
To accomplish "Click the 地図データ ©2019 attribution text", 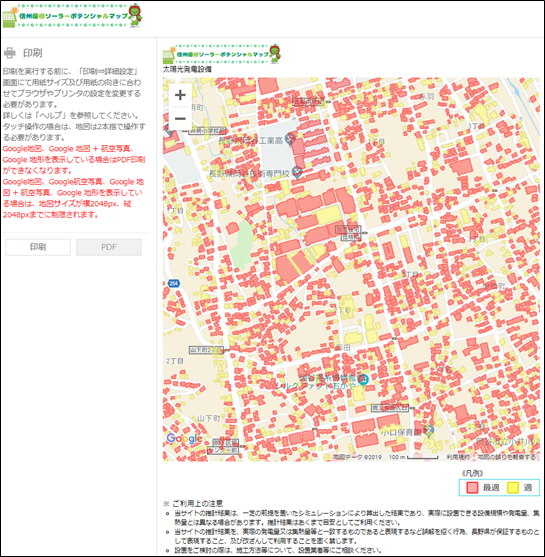I will [x=357, y=457].
